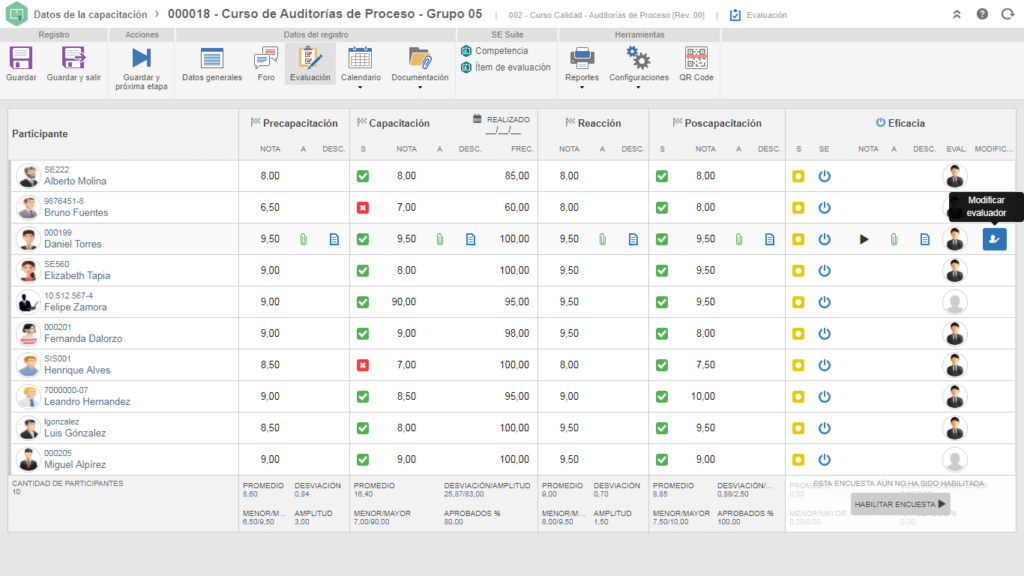Toggle Bruno Fuentes capacitación red status box
Viewport: 1024px width, 576px height.
pyautogui.click(x=362, y=208)
